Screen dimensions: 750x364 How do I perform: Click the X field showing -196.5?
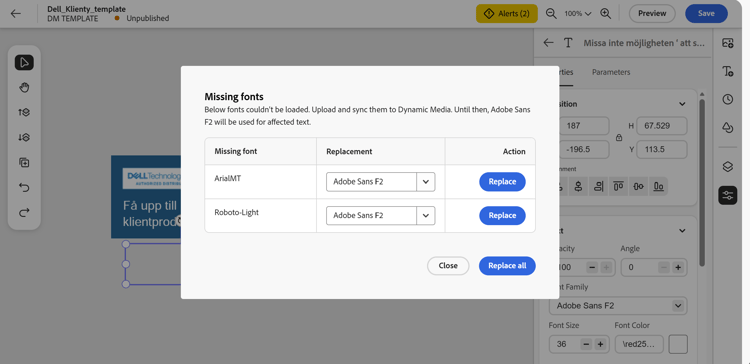click(x=584, y=150)
